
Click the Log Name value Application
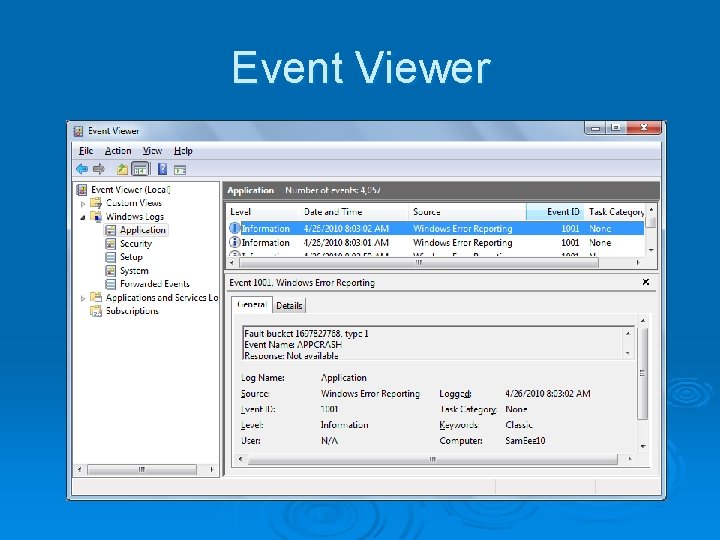343,378
